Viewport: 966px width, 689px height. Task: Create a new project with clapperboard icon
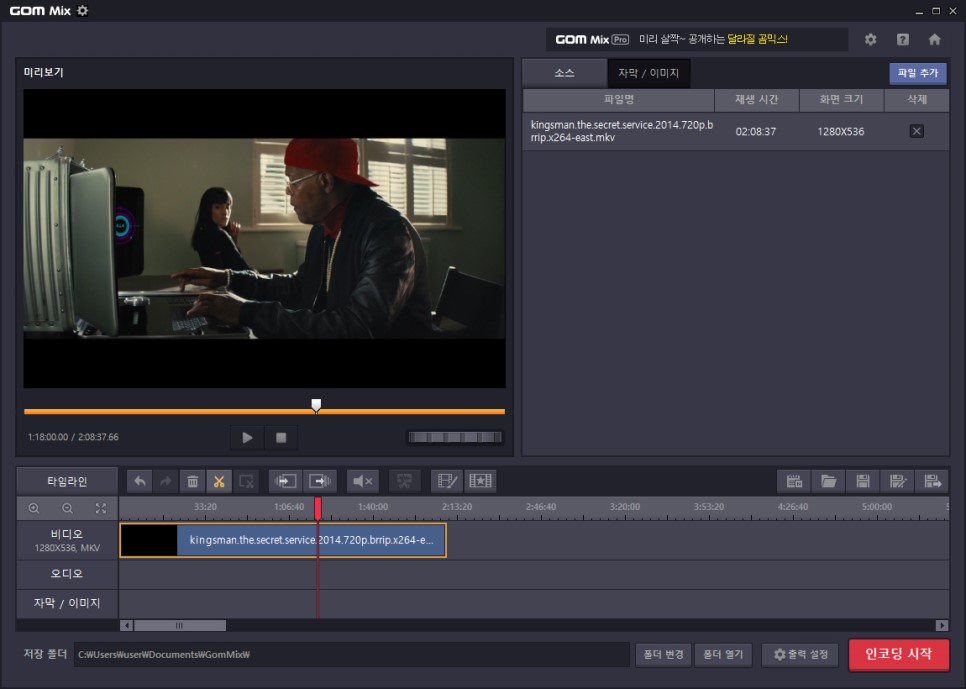point(794,481)
